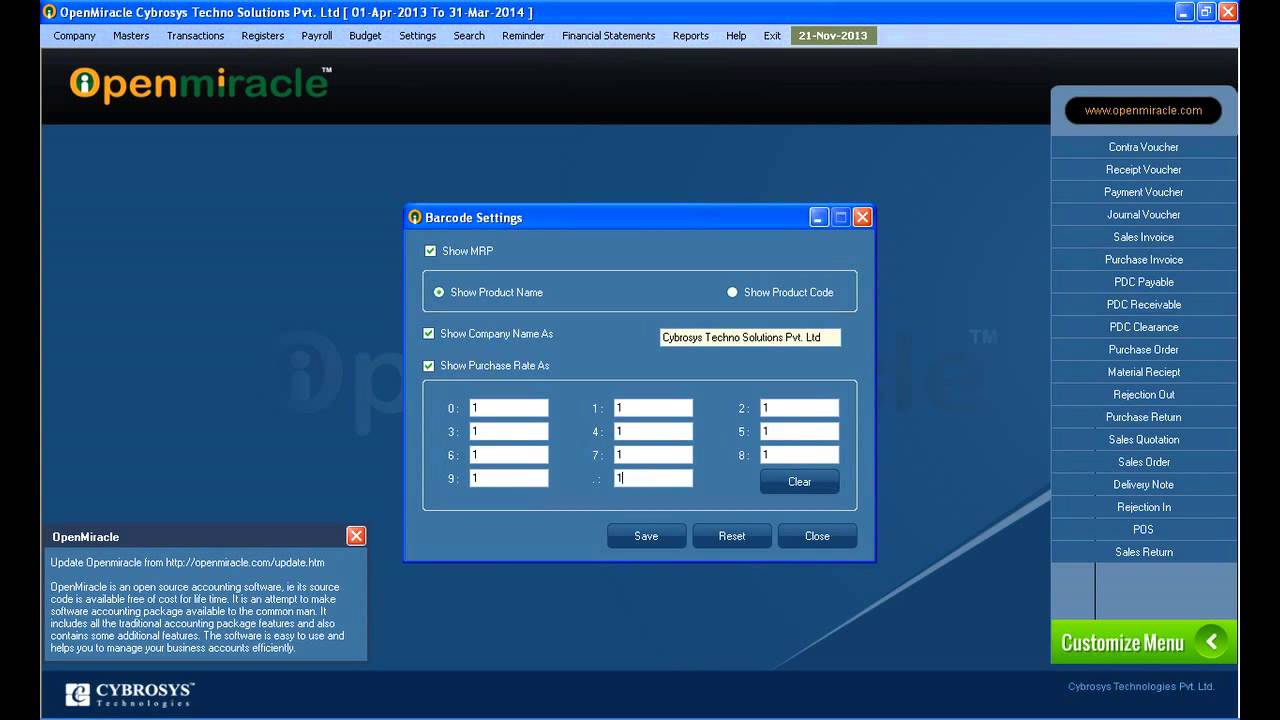Maximize the Barcode Settings dialog
Viewport: 1280px width, 720px height.
841,217
